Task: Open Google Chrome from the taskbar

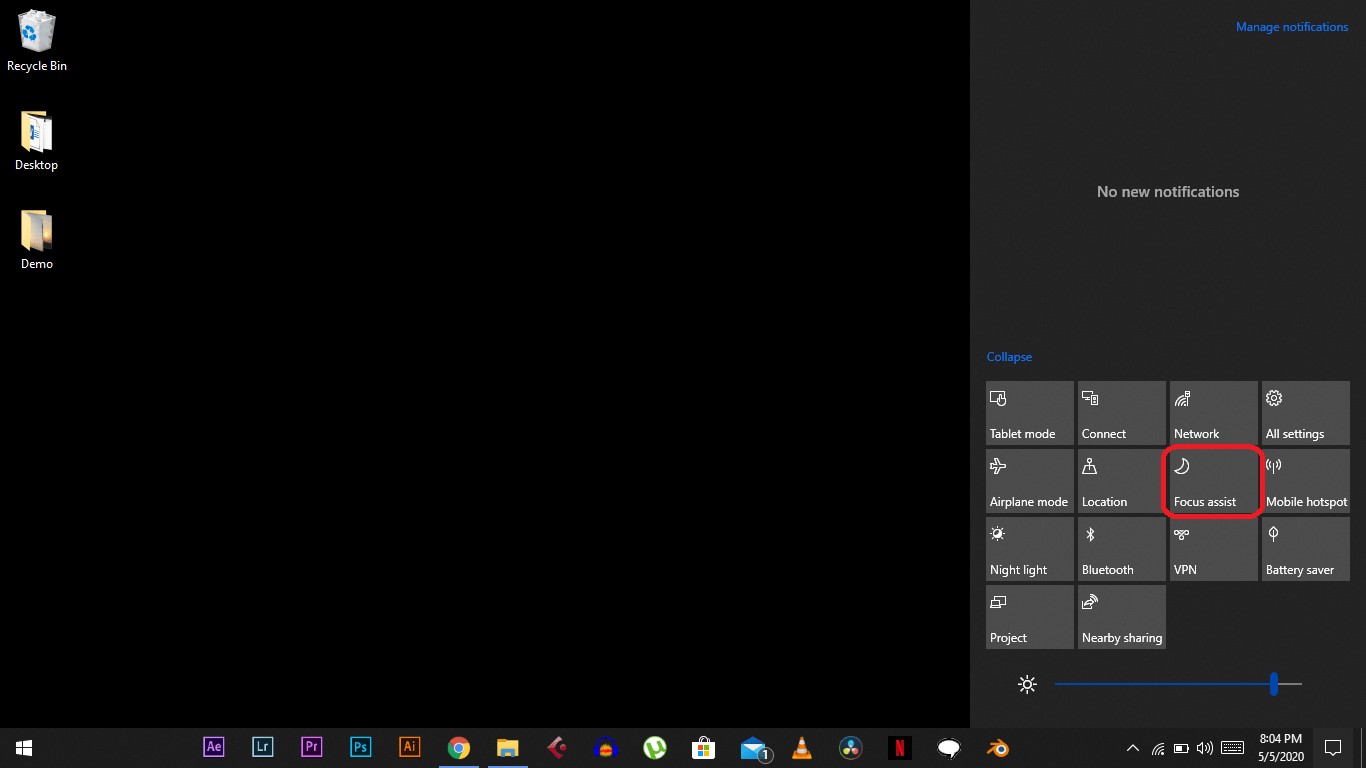Action: click(x=459, y=747)
